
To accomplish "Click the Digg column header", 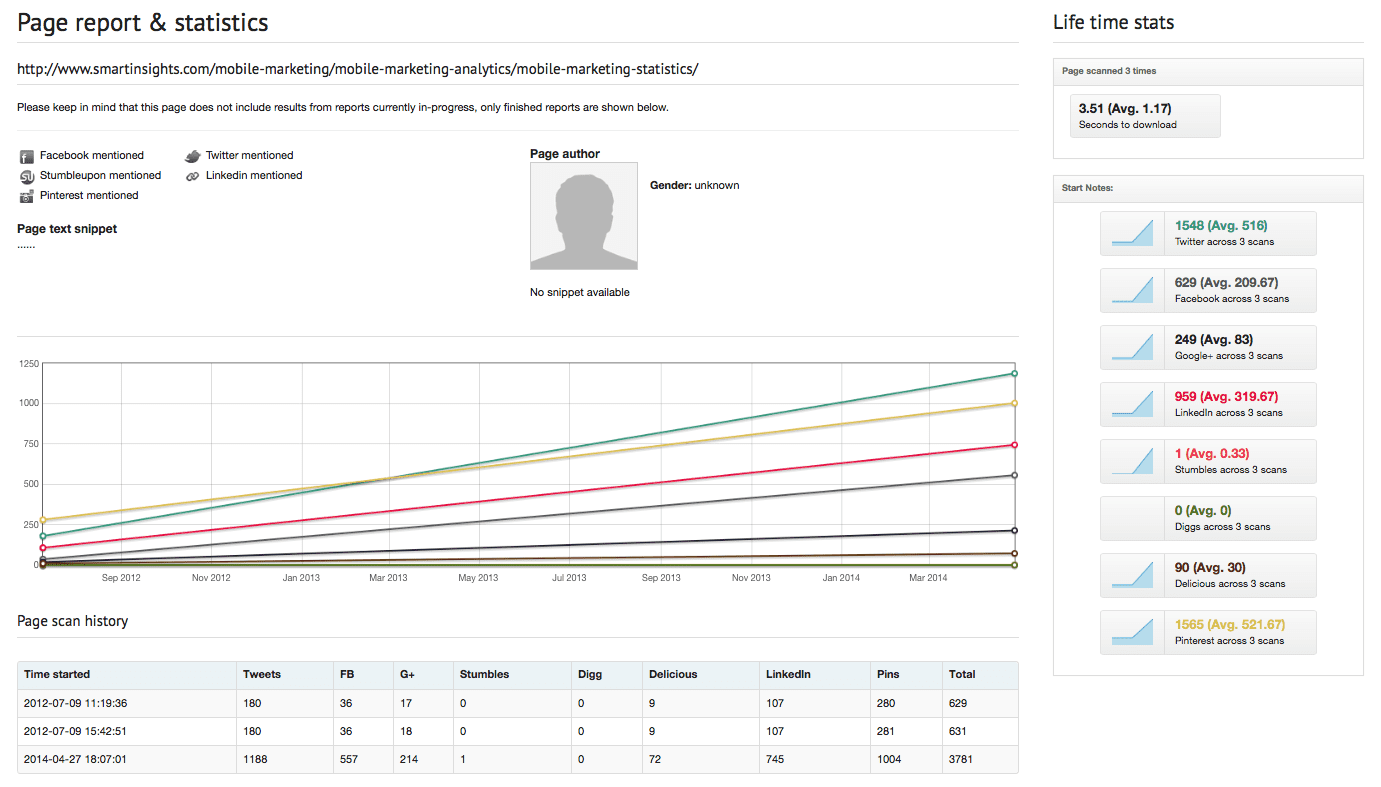I will 607,675.
